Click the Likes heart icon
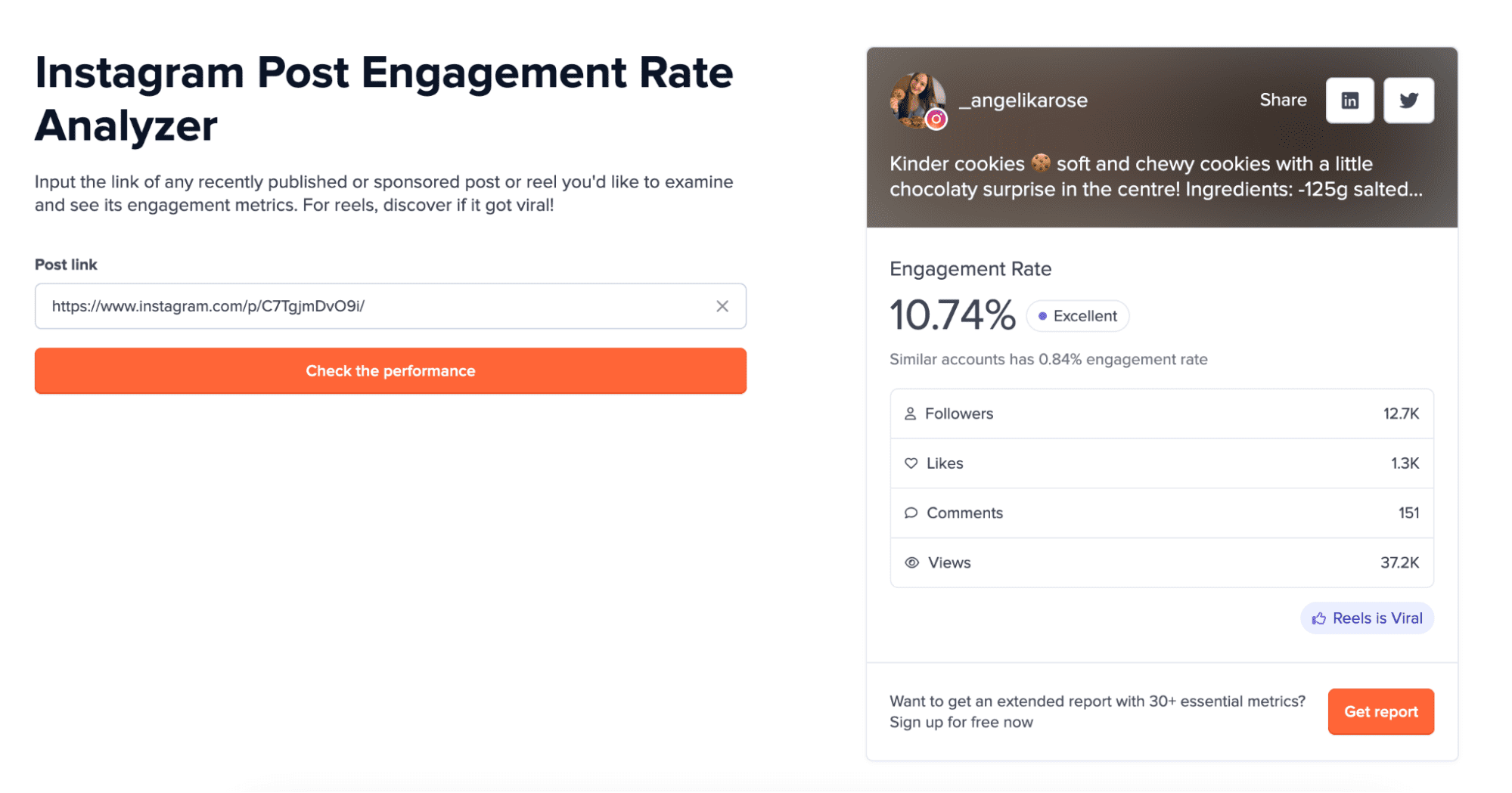The height and width of the screenshot is (793, 1512). click(x=911, y=463)
